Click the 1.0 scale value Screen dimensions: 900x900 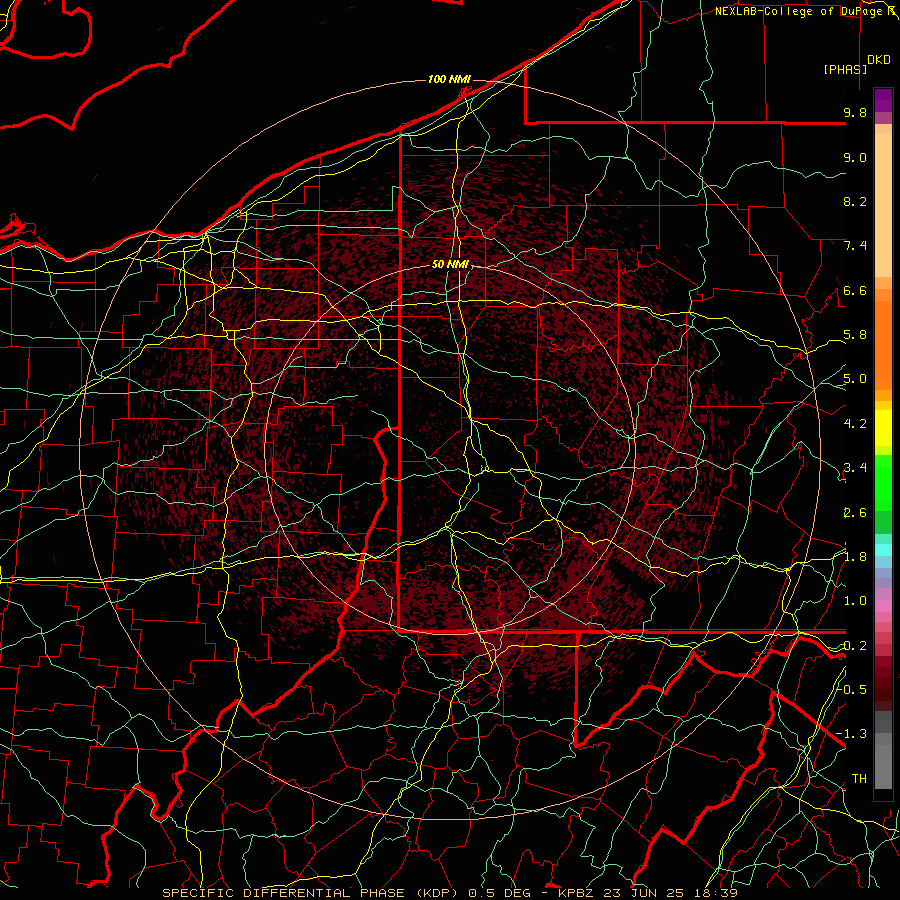tap(855, 601)
